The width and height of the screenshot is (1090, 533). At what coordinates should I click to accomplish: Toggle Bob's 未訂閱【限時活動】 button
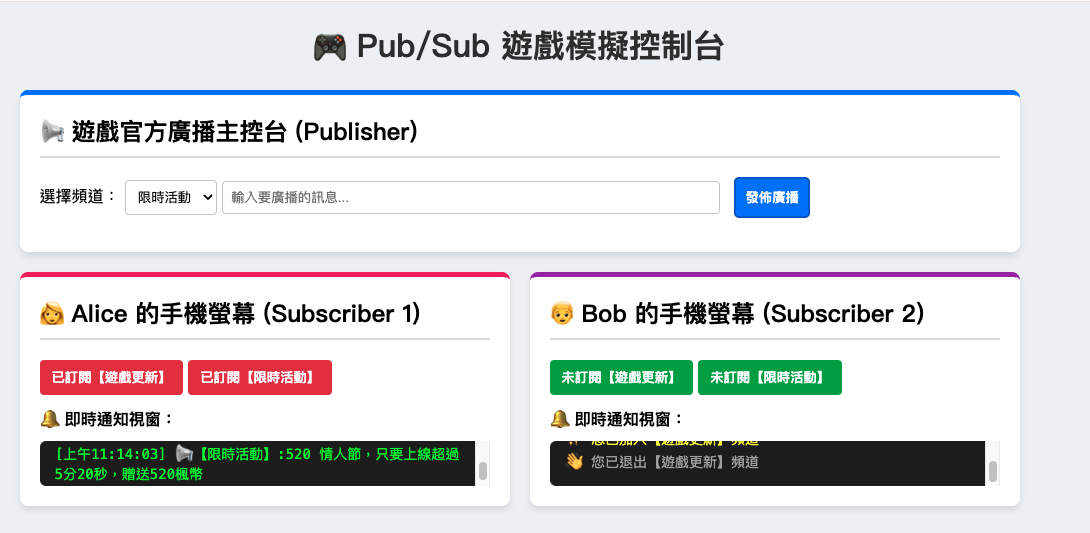coord(770,377)
